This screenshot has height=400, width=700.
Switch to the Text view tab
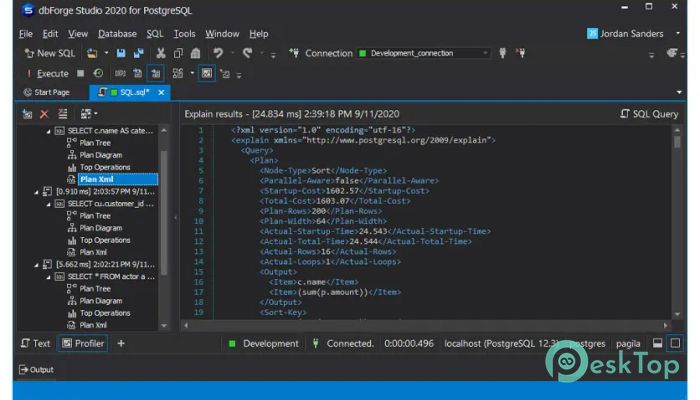(x=36, y=343)
